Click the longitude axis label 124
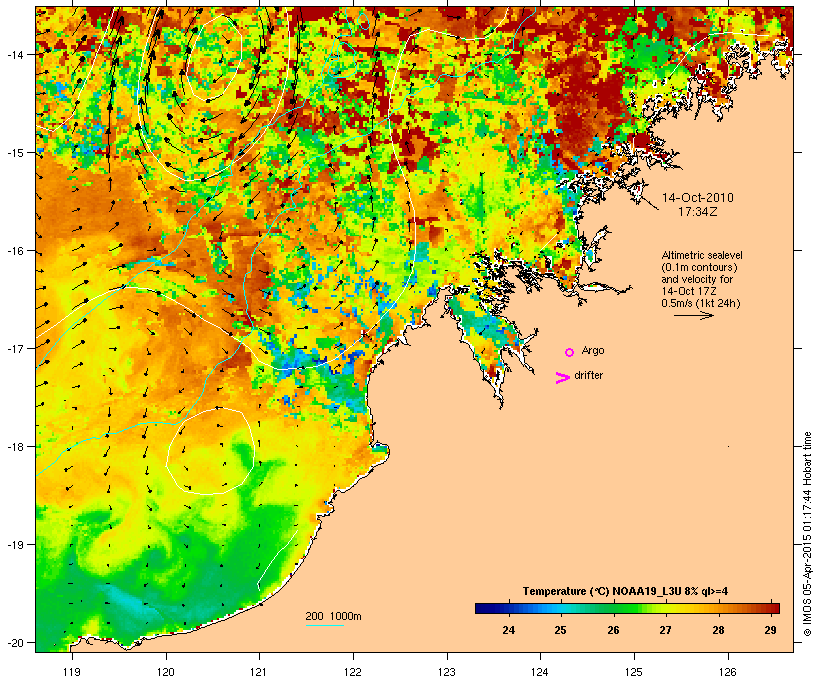Screen dimensions: 820x680 540,672
